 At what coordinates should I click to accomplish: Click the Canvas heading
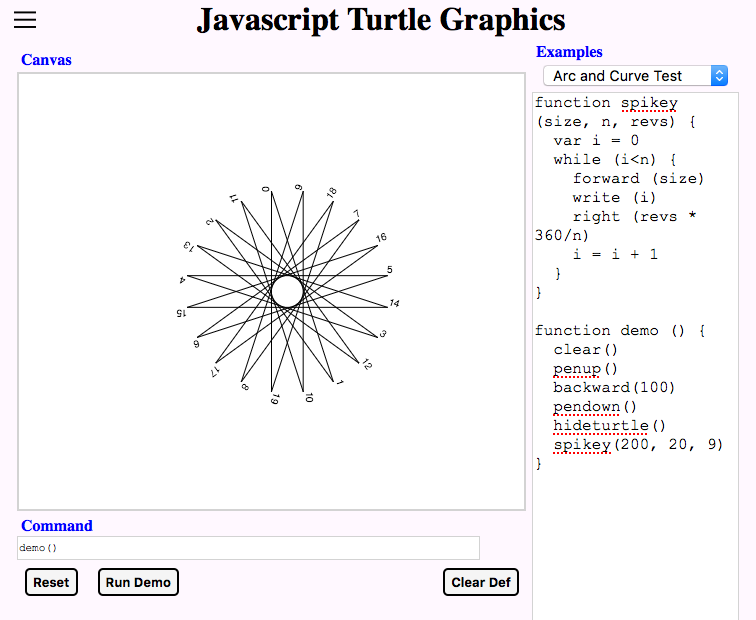46,60
